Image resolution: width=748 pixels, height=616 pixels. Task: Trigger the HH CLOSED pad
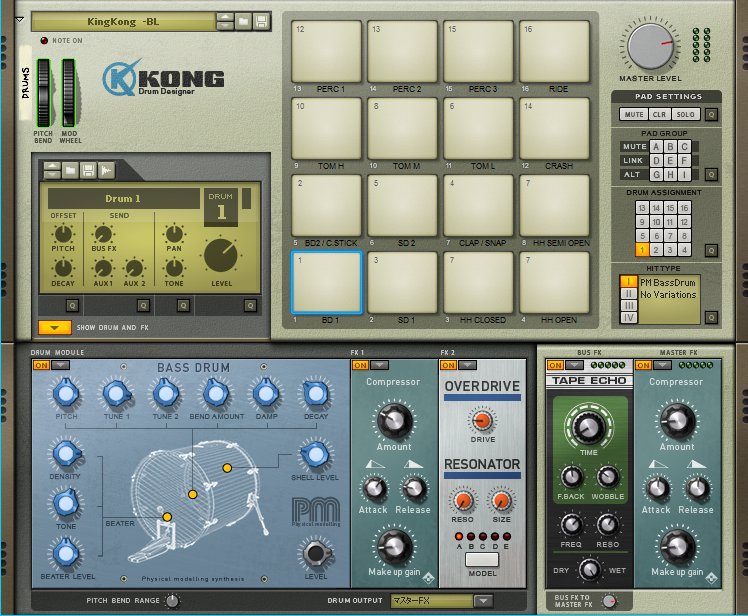[478, 282]
